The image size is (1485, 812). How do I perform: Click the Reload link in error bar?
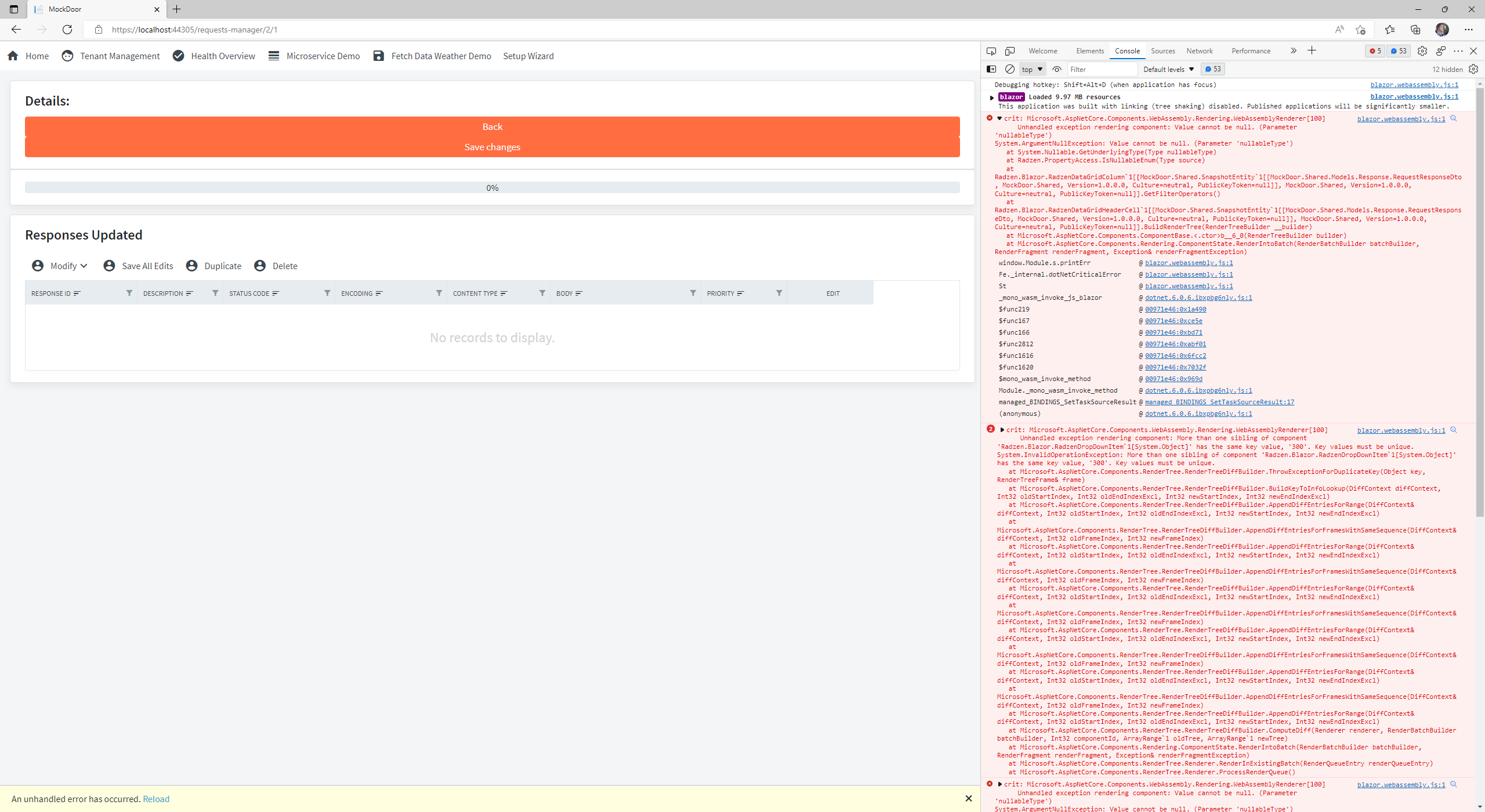156,799
